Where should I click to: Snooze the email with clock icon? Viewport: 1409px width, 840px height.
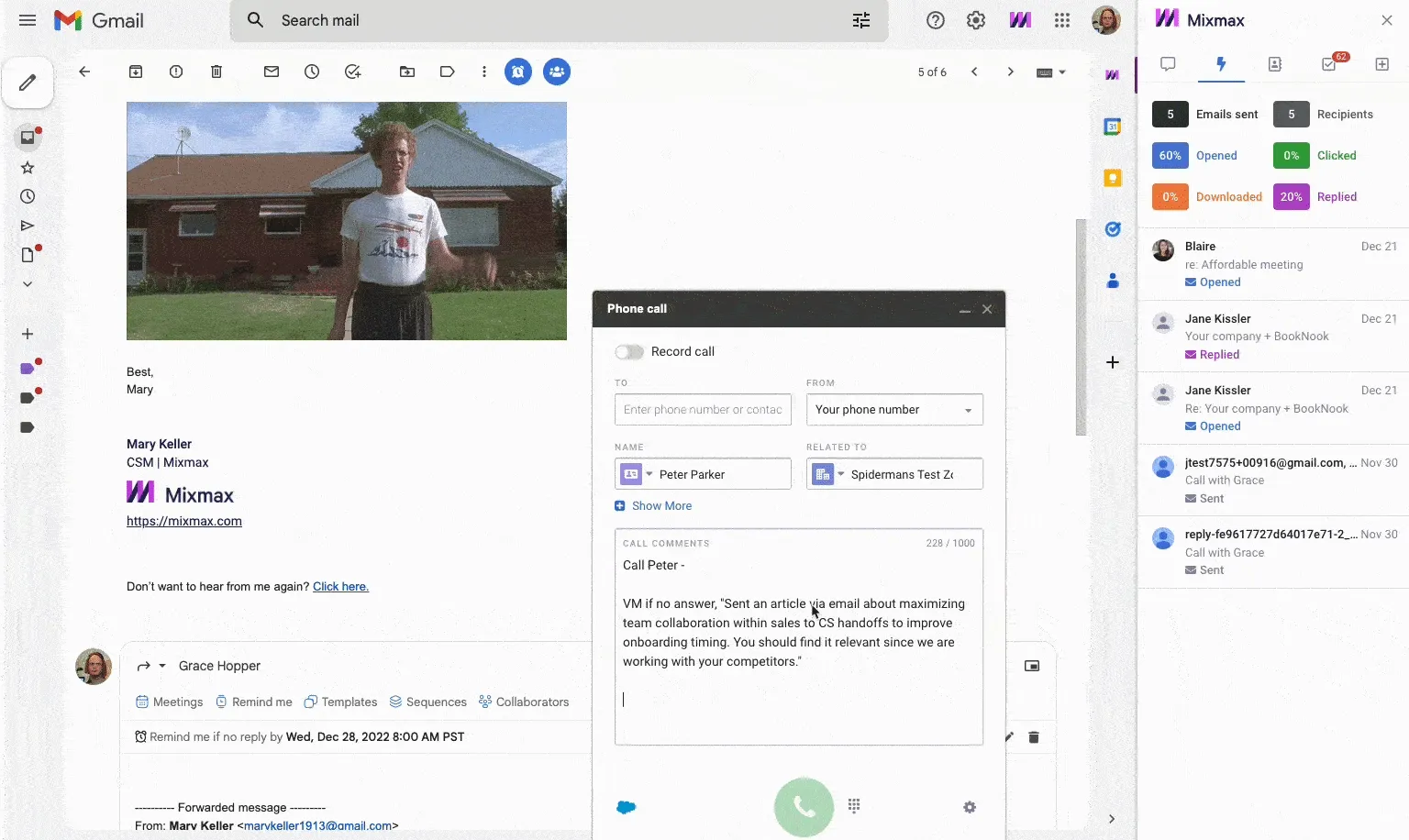tap(312, 72)
